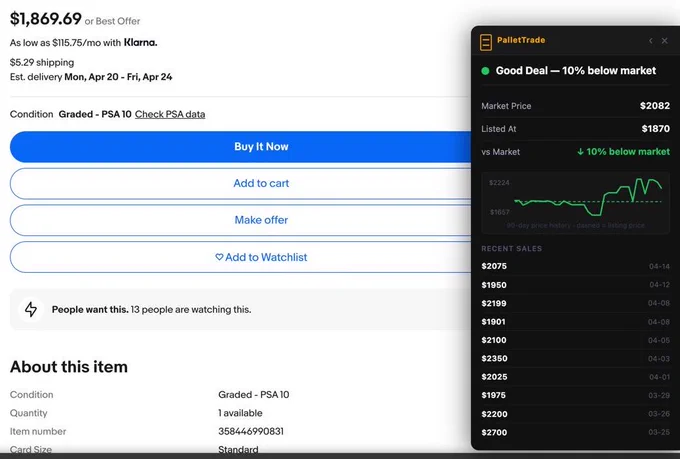Click the green 10% below market indicator
Image resolution: width=680 pixels, height=459 pixels.
[623, 152]
